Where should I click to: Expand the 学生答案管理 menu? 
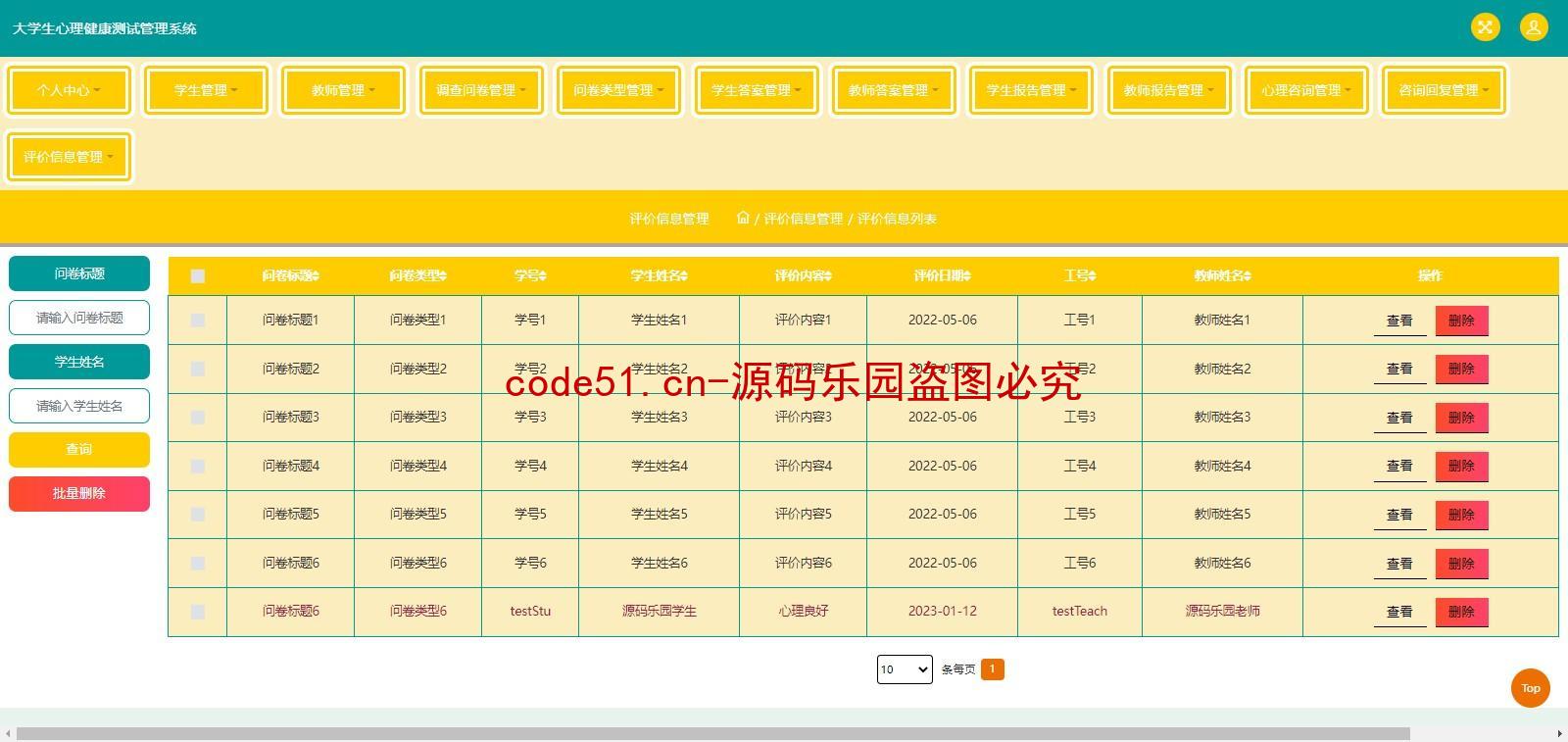[x=757, y=90]
